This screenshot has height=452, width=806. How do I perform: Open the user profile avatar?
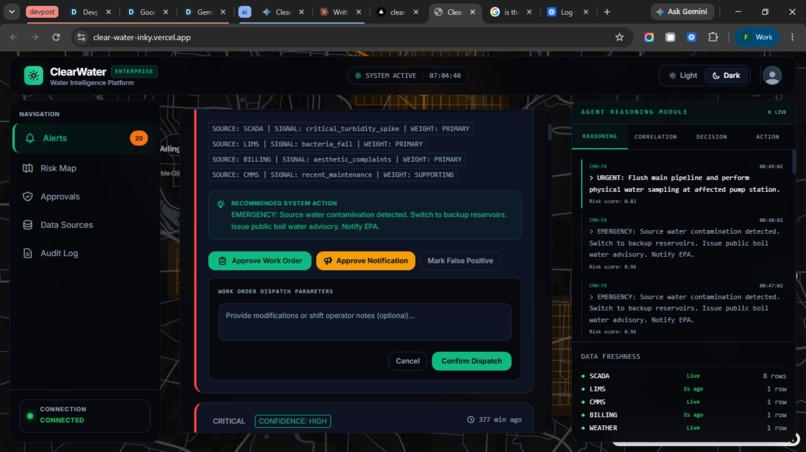coord(772,76)
